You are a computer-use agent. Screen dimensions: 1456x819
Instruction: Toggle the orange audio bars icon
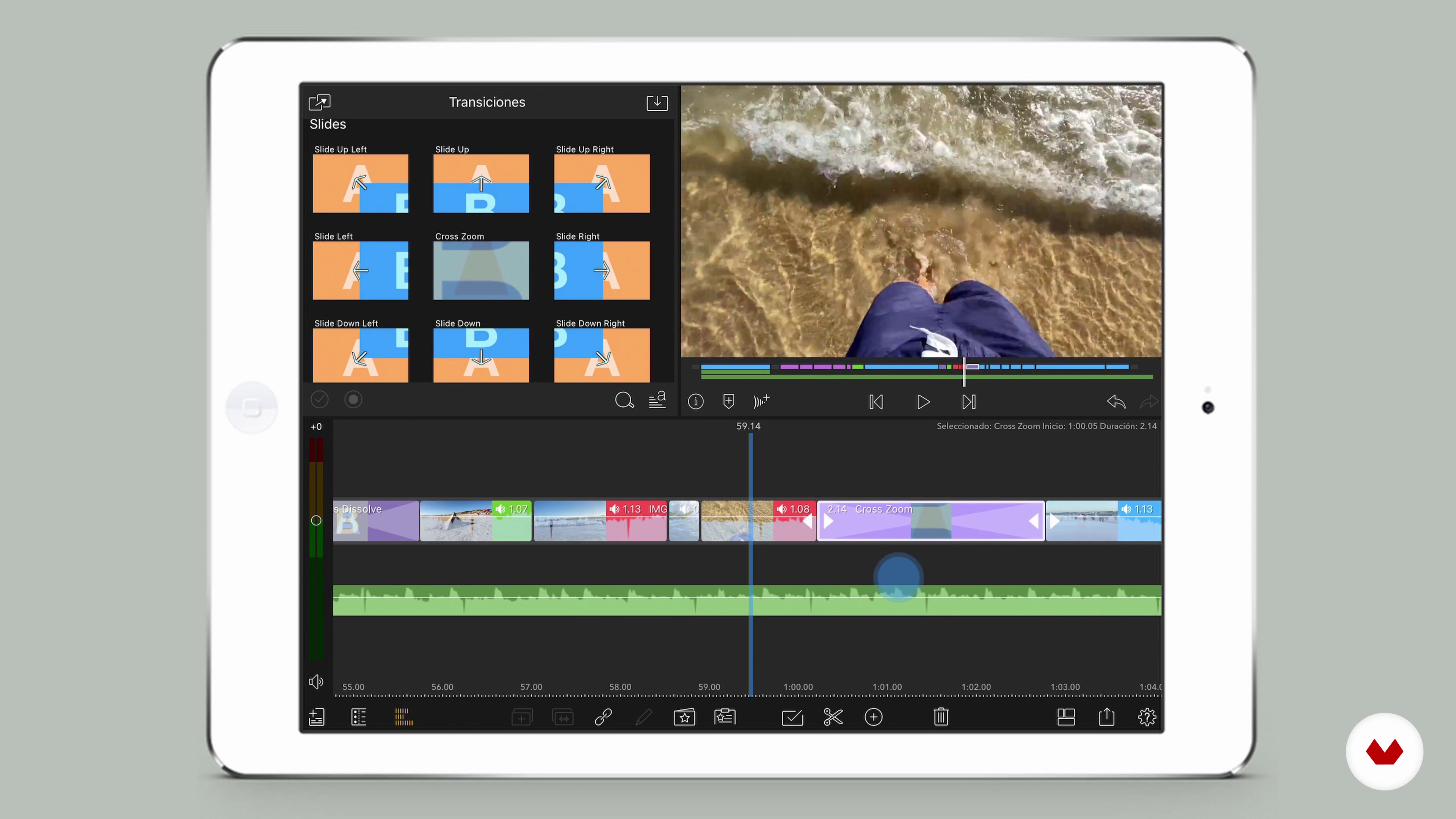[x=403, y=717]
